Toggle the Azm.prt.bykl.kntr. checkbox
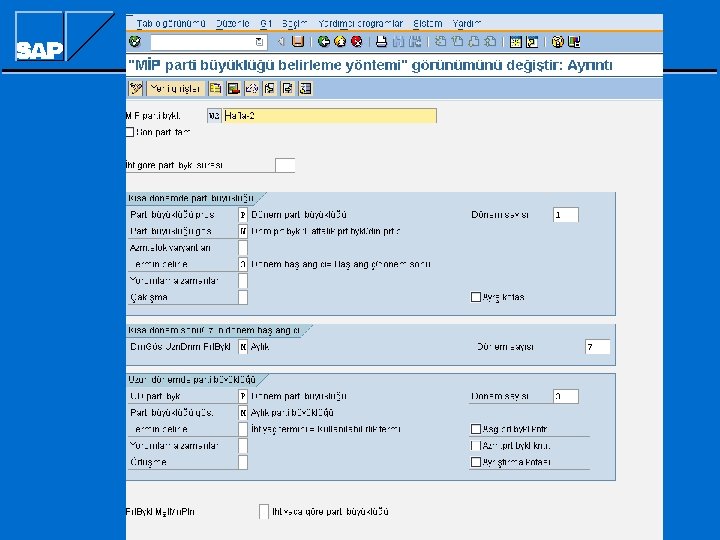This screenshot has width=720, height=540. (476, 445)
